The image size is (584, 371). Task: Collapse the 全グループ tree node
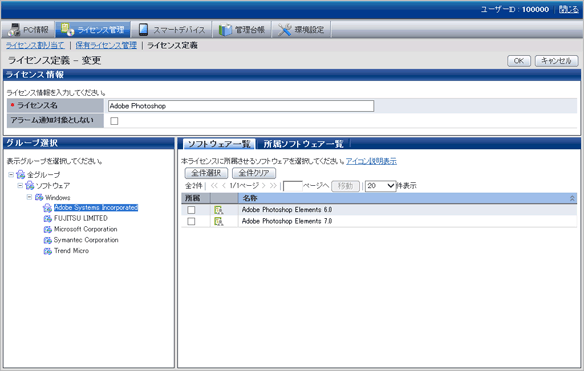[x=11, y=174]
